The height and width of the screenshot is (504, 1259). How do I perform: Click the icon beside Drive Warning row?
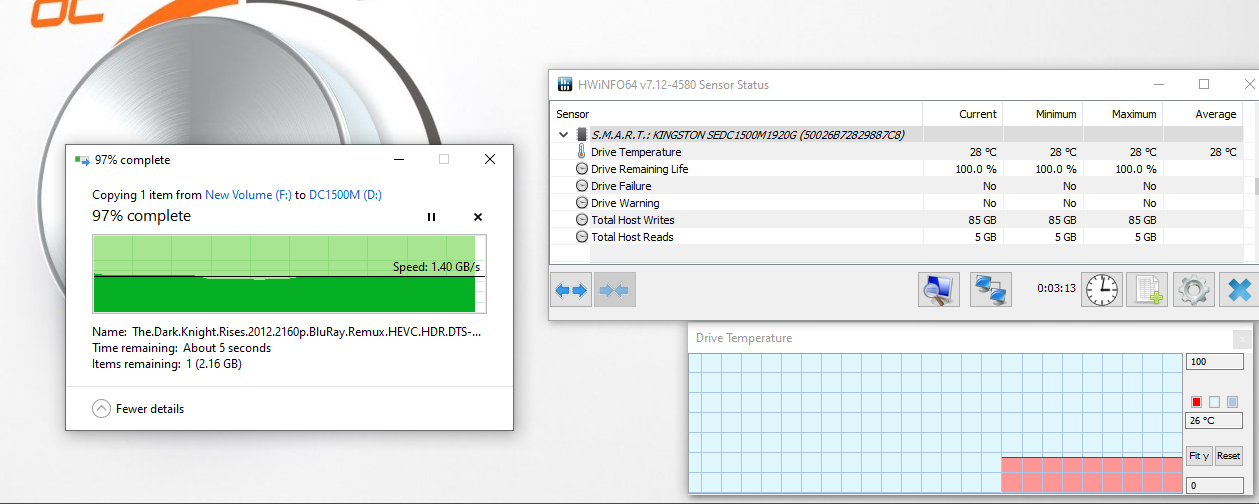coord(582,203)
